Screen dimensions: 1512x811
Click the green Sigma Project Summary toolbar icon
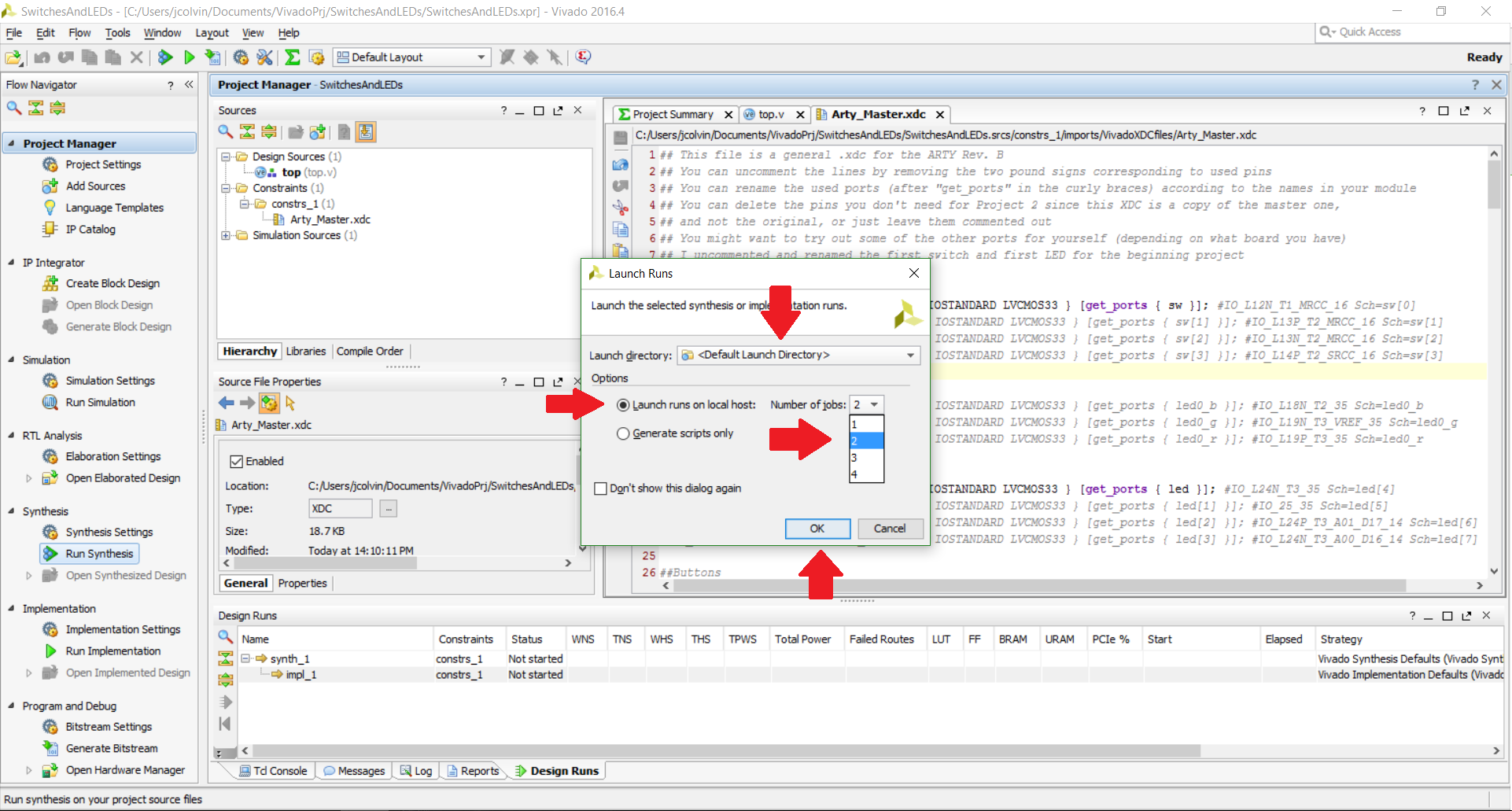292,57
